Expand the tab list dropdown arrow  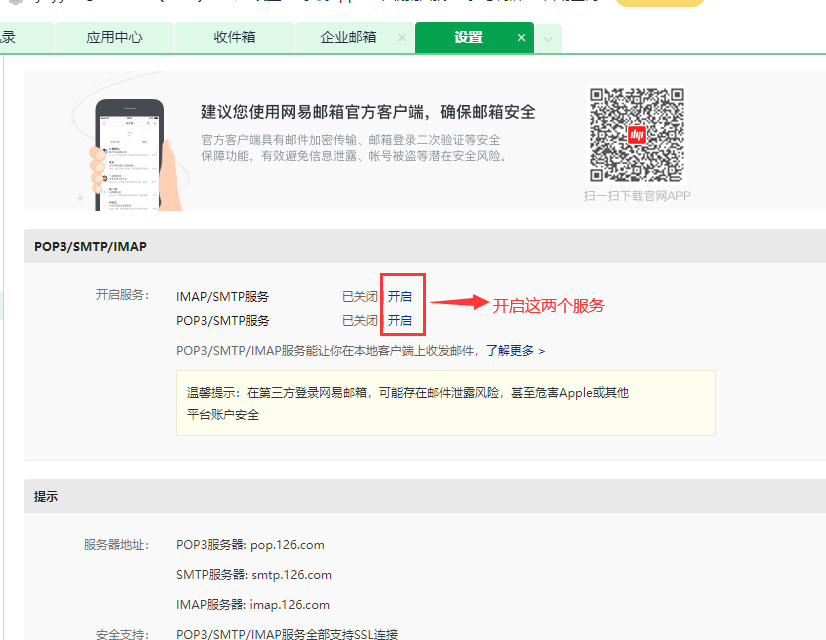click(x=548, y=39)
